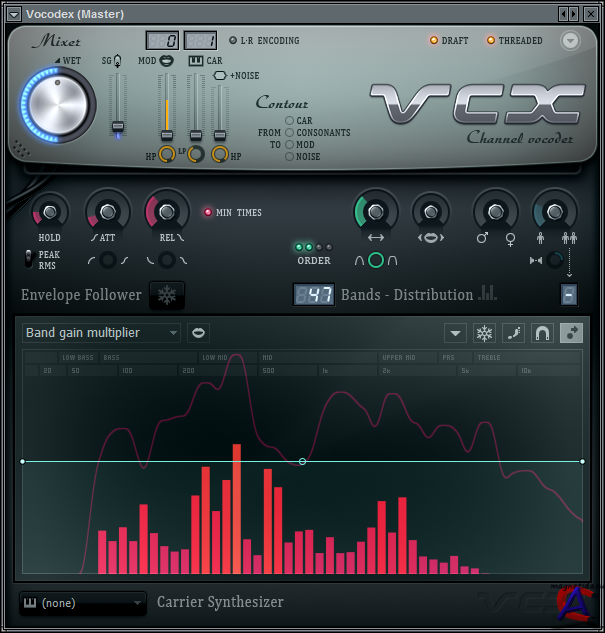Click the Envelope Follower freeze snowflake icon
The image size is (605, 633).
point(167,295)
